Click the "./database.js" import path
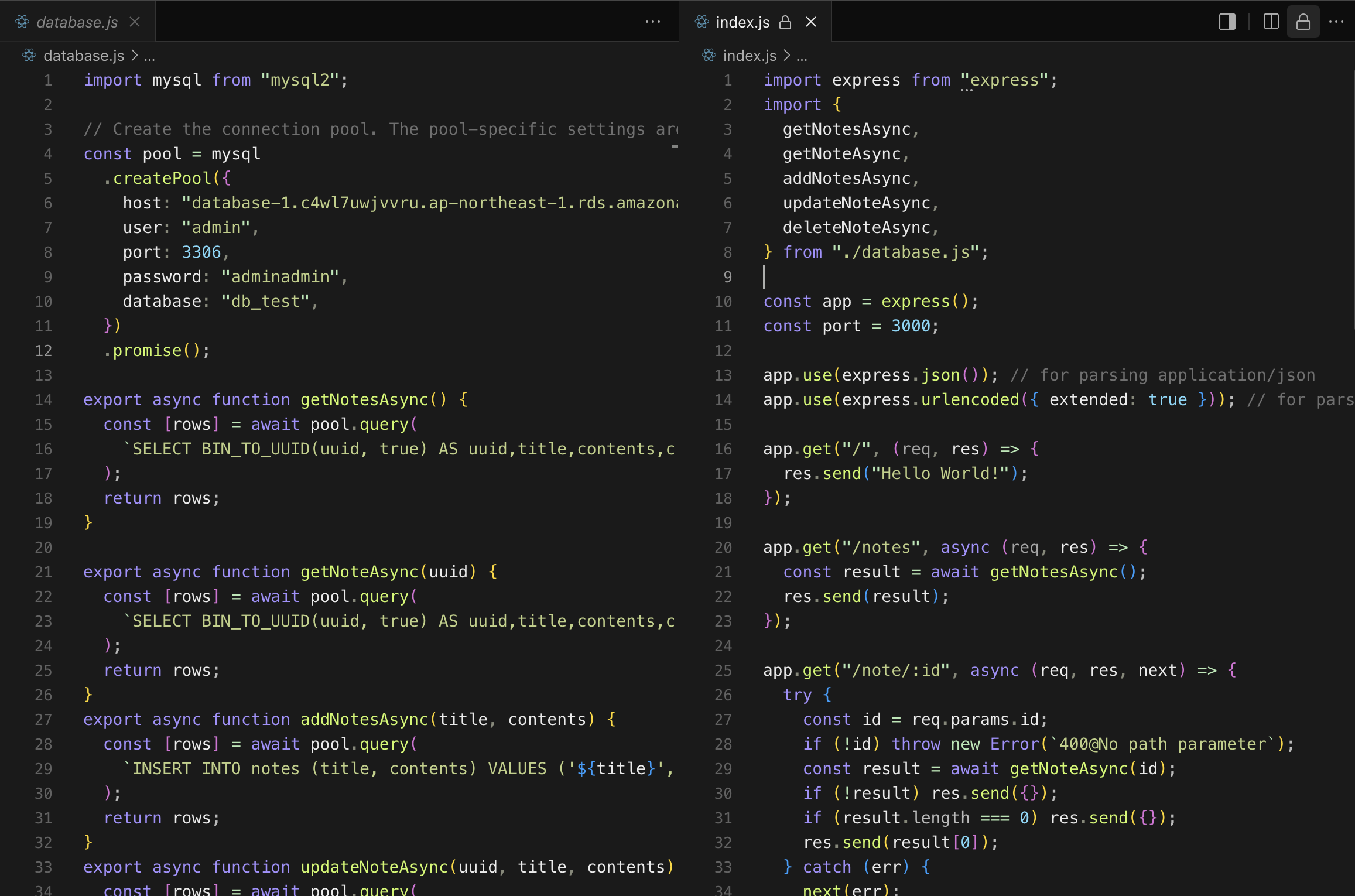Screen dimensions: 1355x896 pos(906,252)
